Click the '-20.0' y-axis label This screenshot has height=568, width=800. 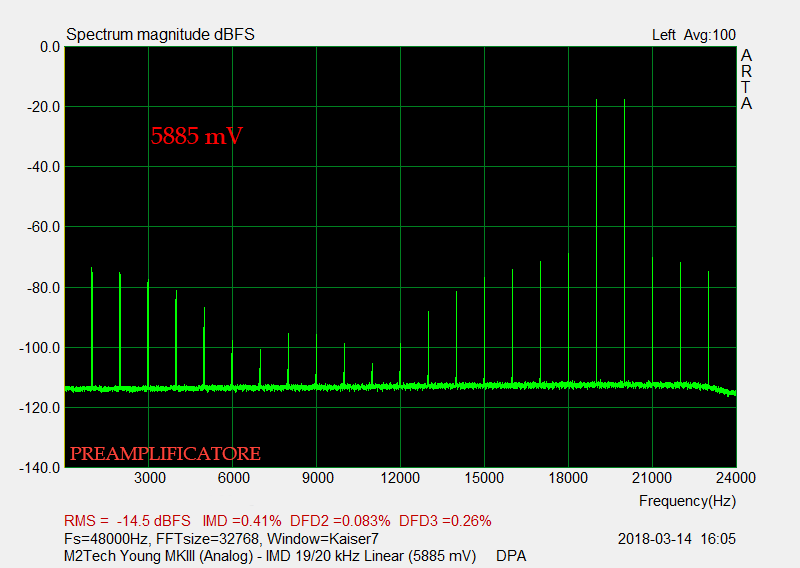click(43, 107)
